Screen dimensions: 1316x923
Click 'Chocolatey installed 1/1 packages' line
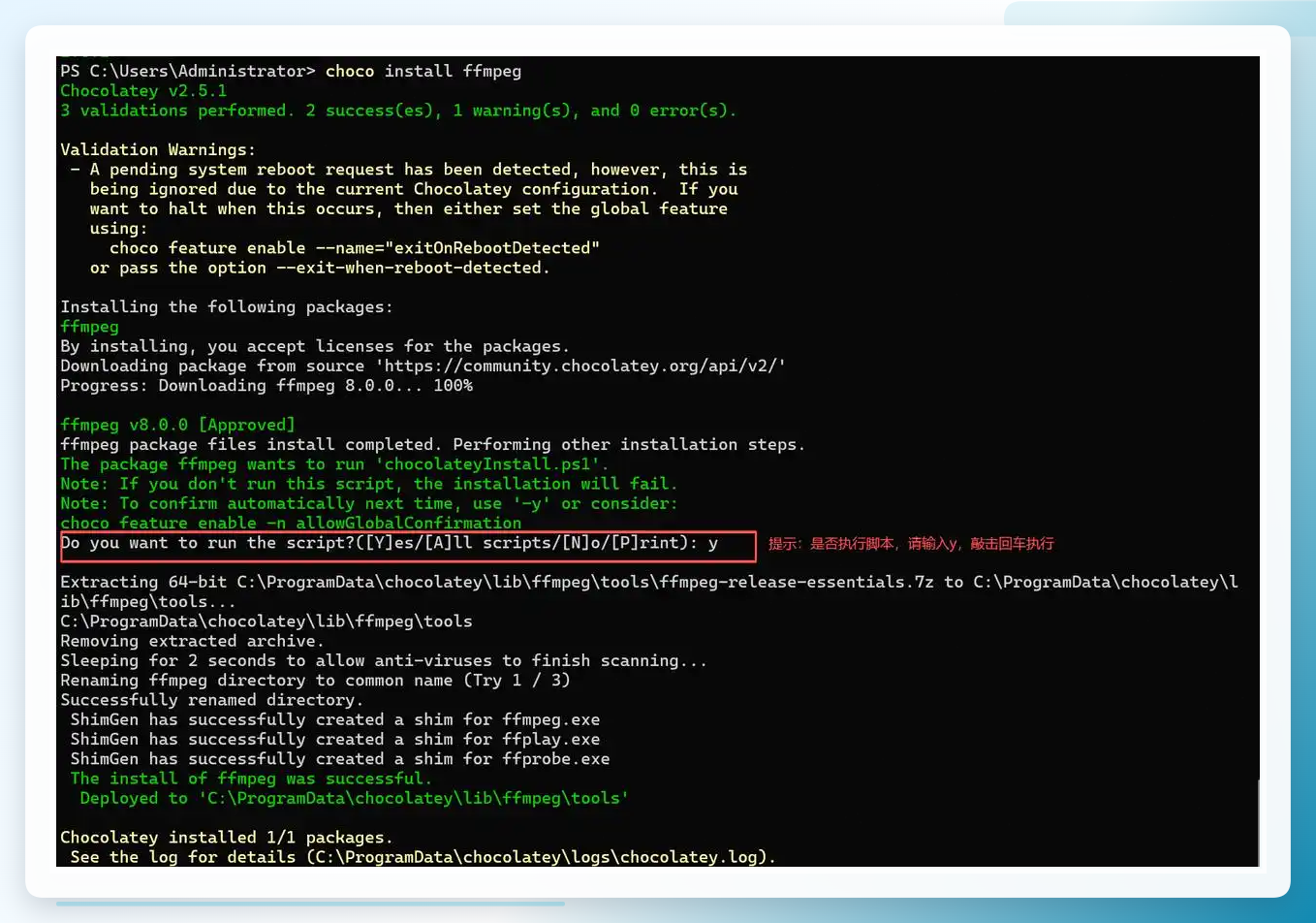click(x=227, y=837)
